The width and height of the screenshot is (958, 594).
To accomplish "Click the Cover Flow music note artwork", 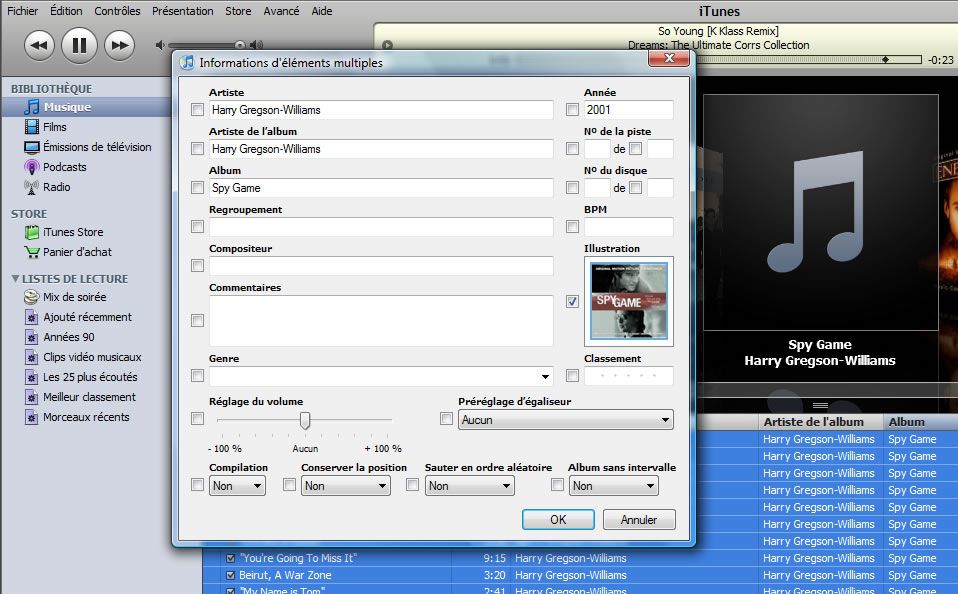I will (821, 212).
